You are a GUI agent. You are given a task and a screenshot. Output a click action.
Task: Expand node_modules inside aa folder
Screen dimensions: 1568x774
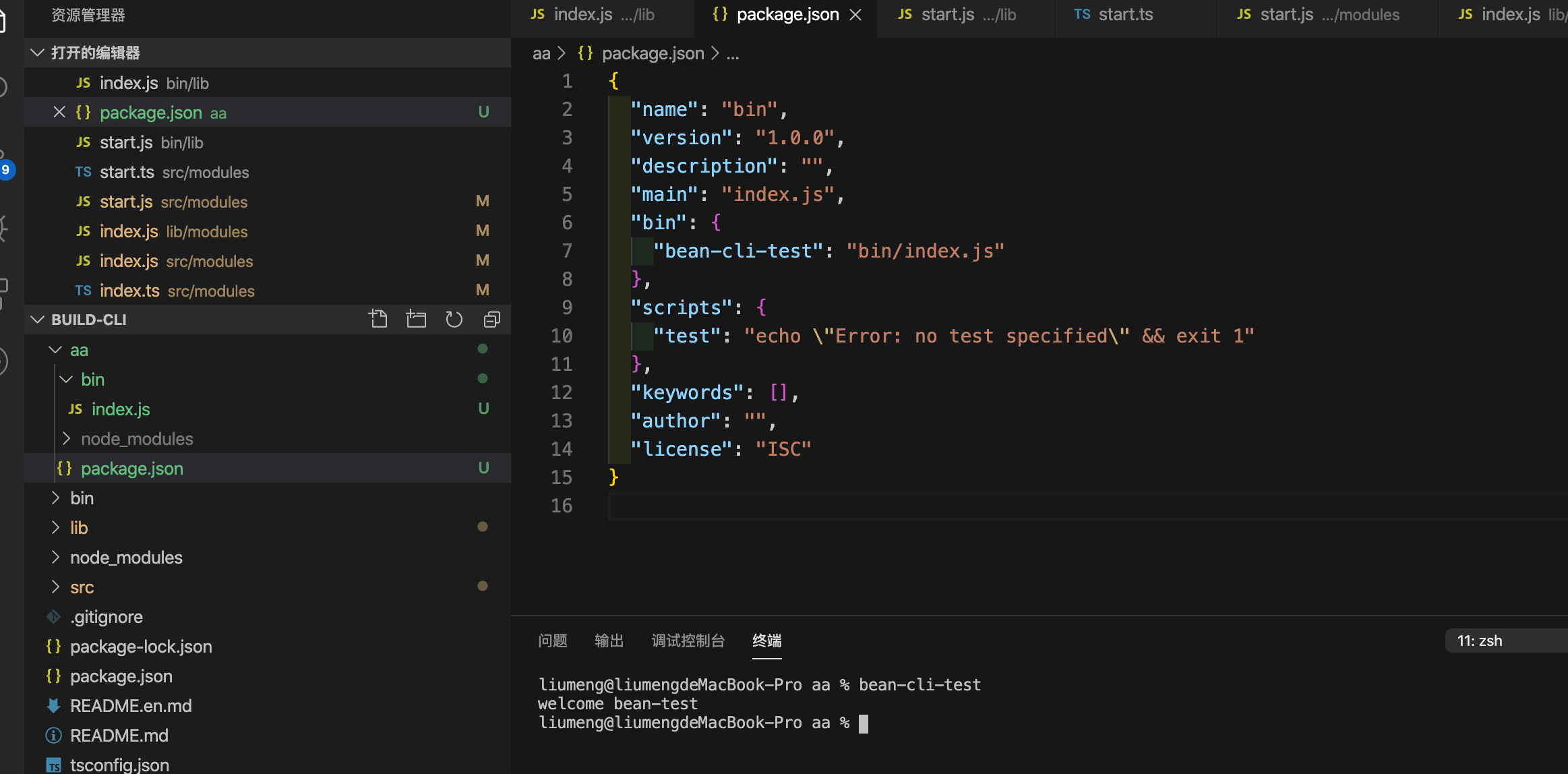point(66,438)
